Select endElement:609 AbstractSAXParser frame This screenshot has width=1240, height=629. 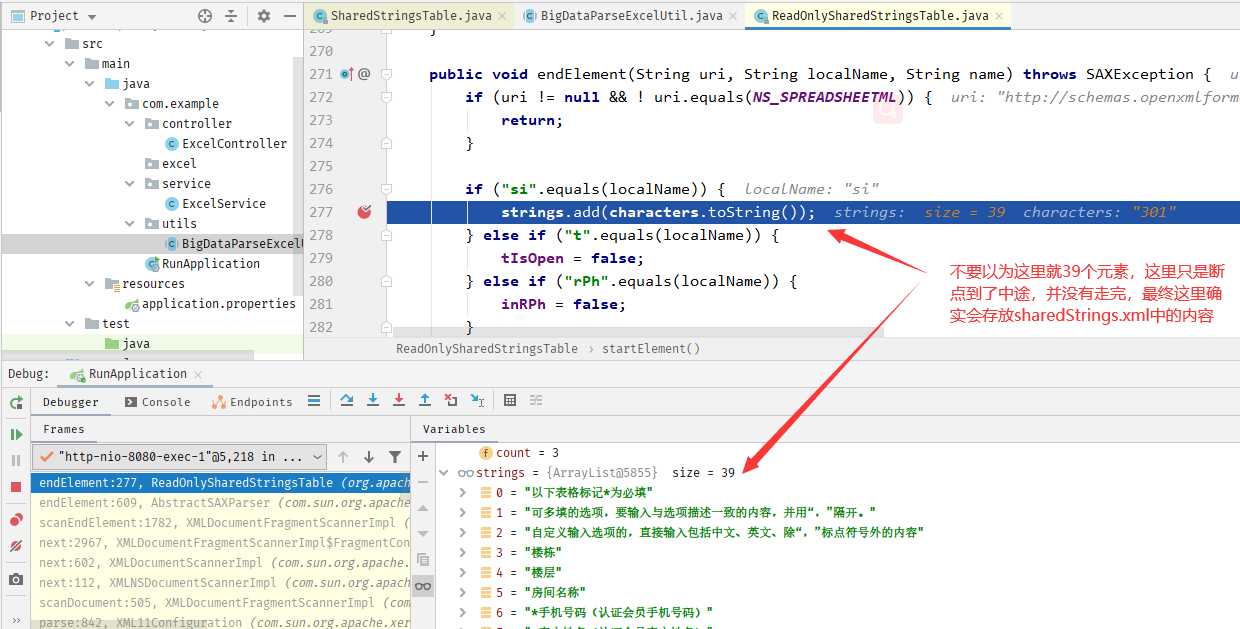tap(220, 503)
